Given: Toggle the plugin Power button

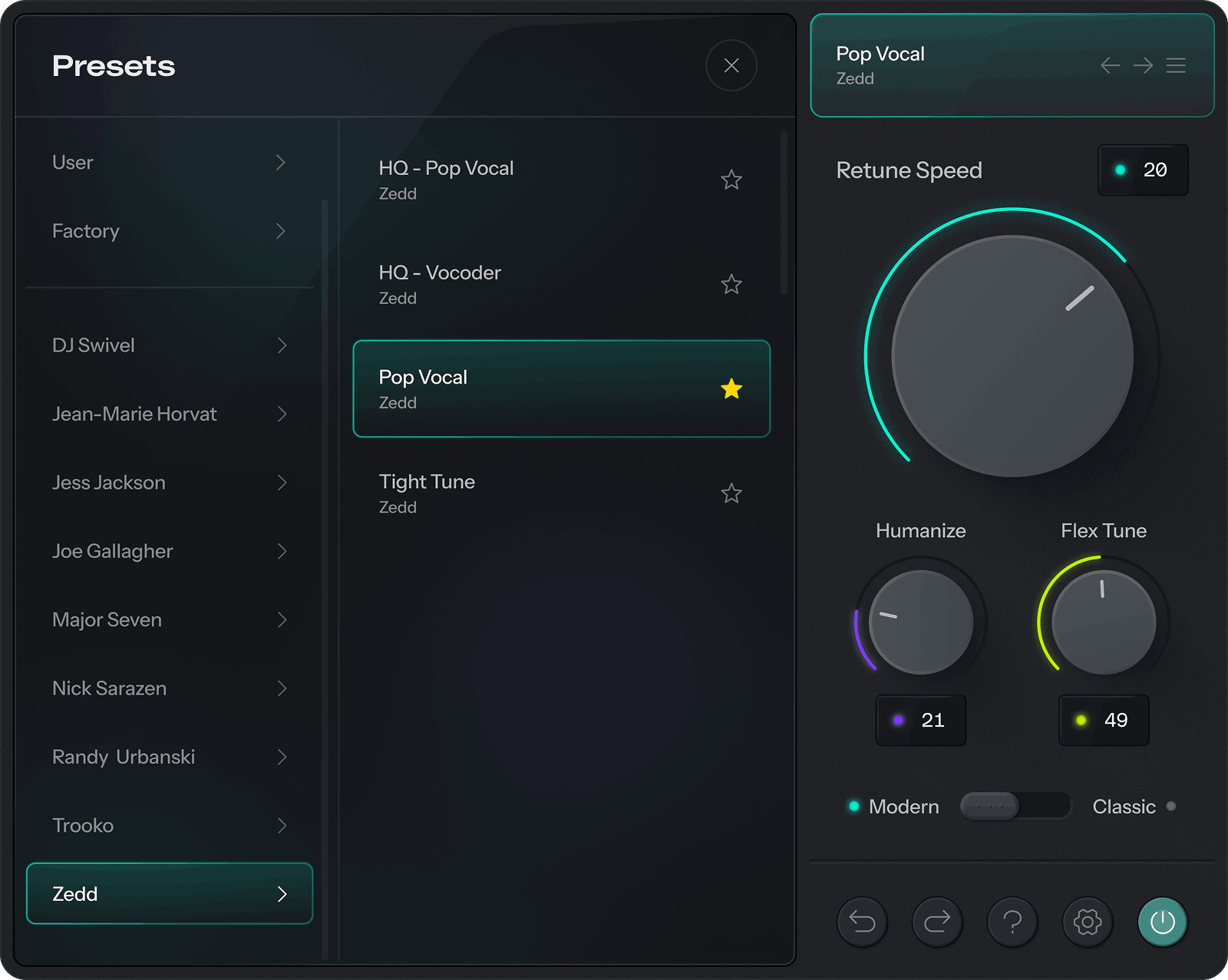Looking at the screenshot, I should point(1162,922).
